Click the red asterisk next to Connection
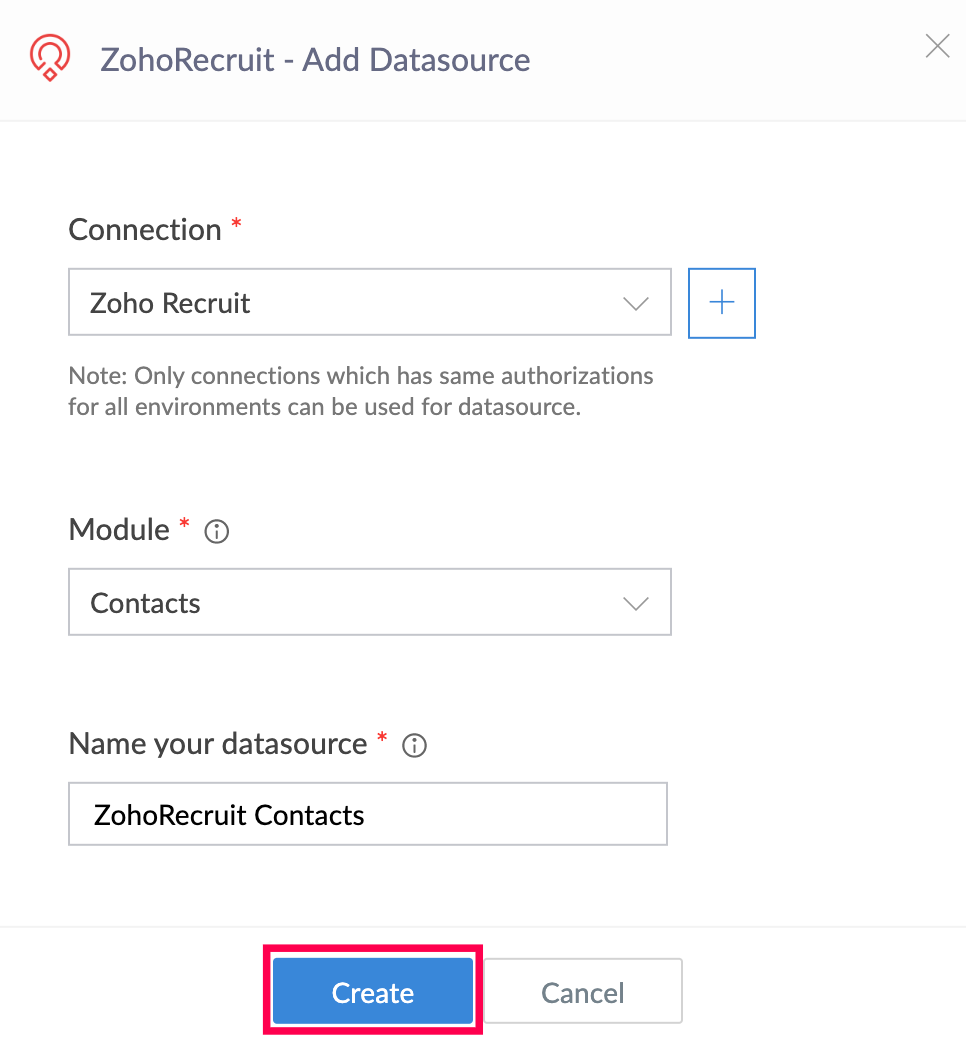Screen dimensions: 966x1046 point(236,225)
